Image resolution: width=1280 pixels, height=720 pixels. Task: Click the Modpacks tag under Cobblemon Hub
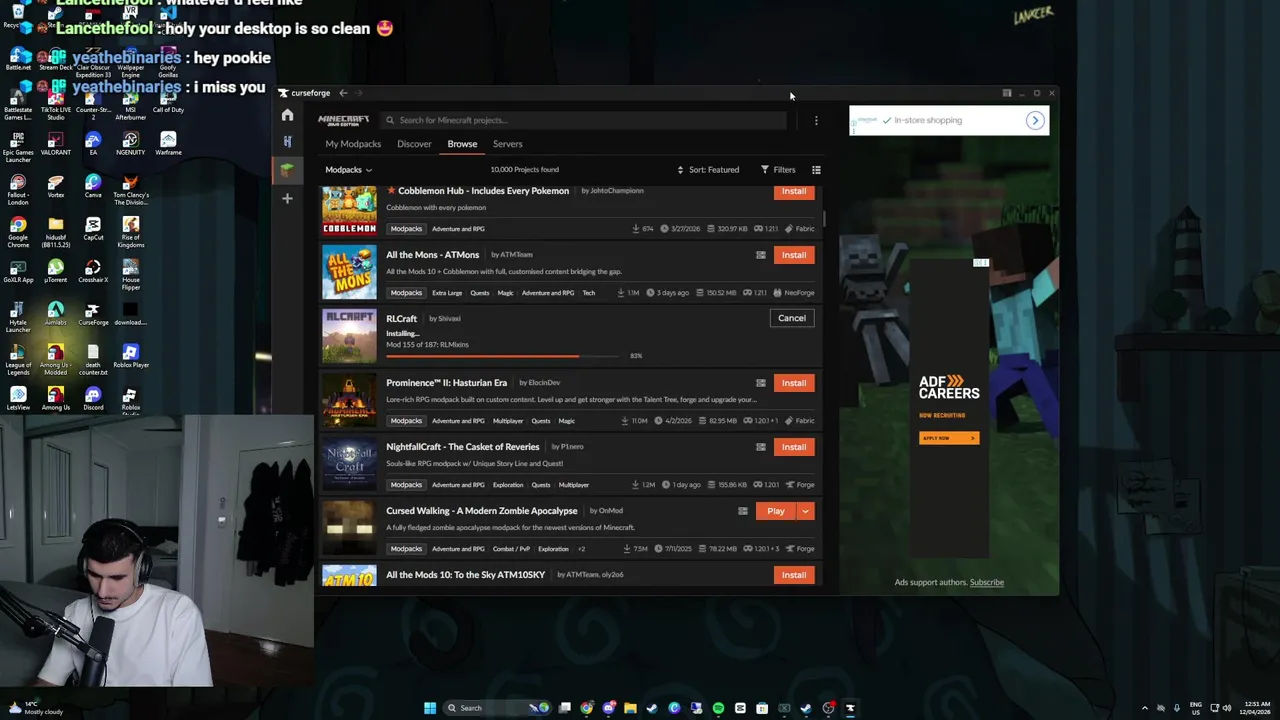pos(406,229)
